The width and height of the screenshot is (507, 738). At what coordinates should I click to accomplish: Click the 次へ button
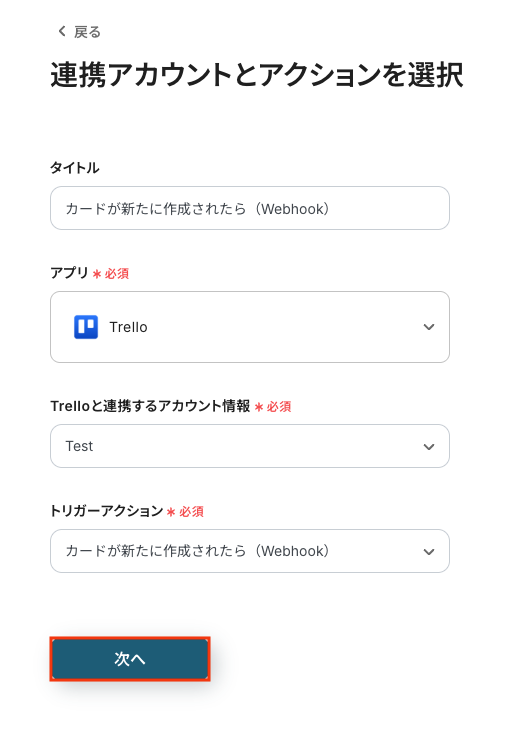[130, 658]
